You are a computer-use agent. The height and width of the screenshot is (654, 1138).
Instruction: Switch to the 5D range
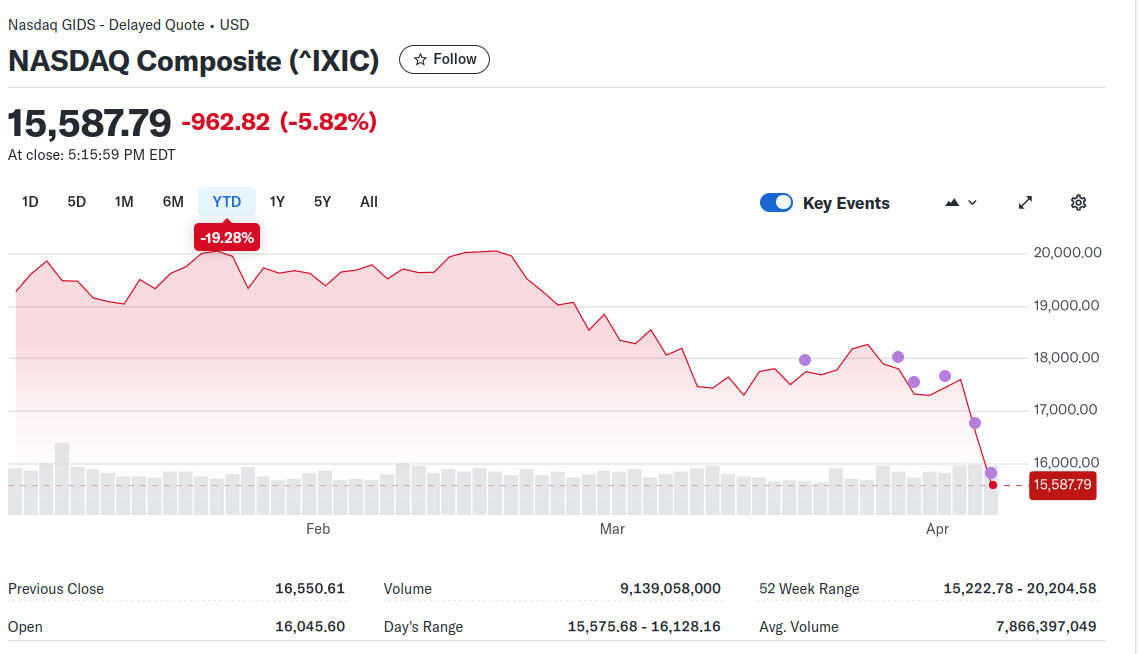coord(77,202)
